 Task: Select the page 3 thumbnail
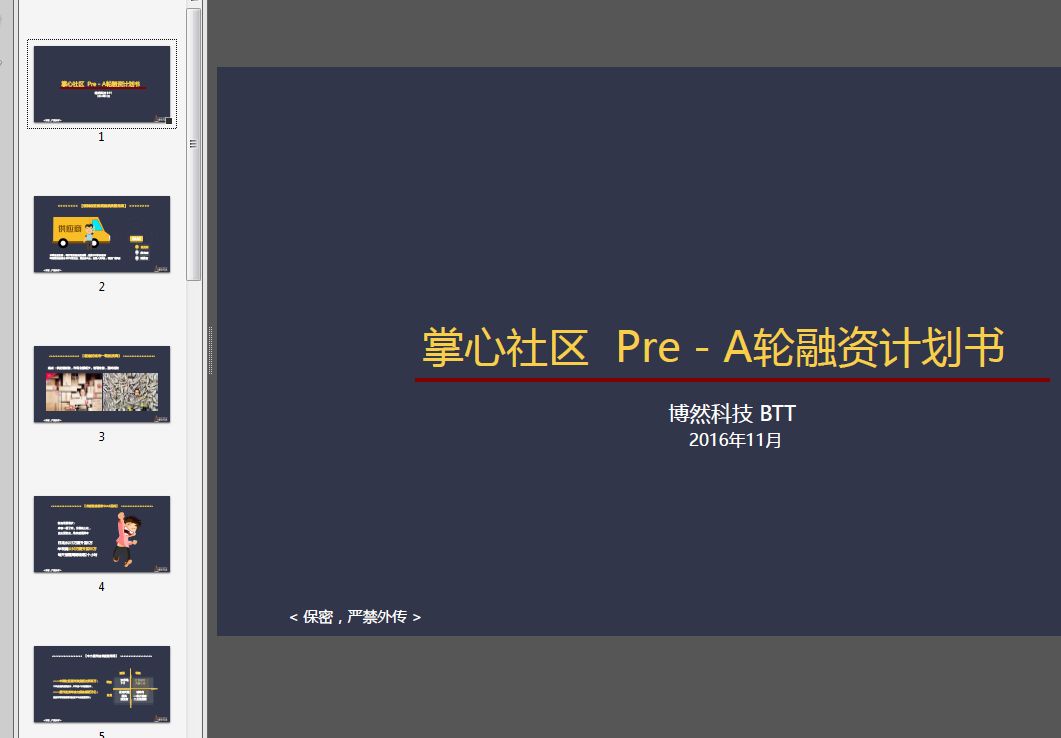click(101, 384)
